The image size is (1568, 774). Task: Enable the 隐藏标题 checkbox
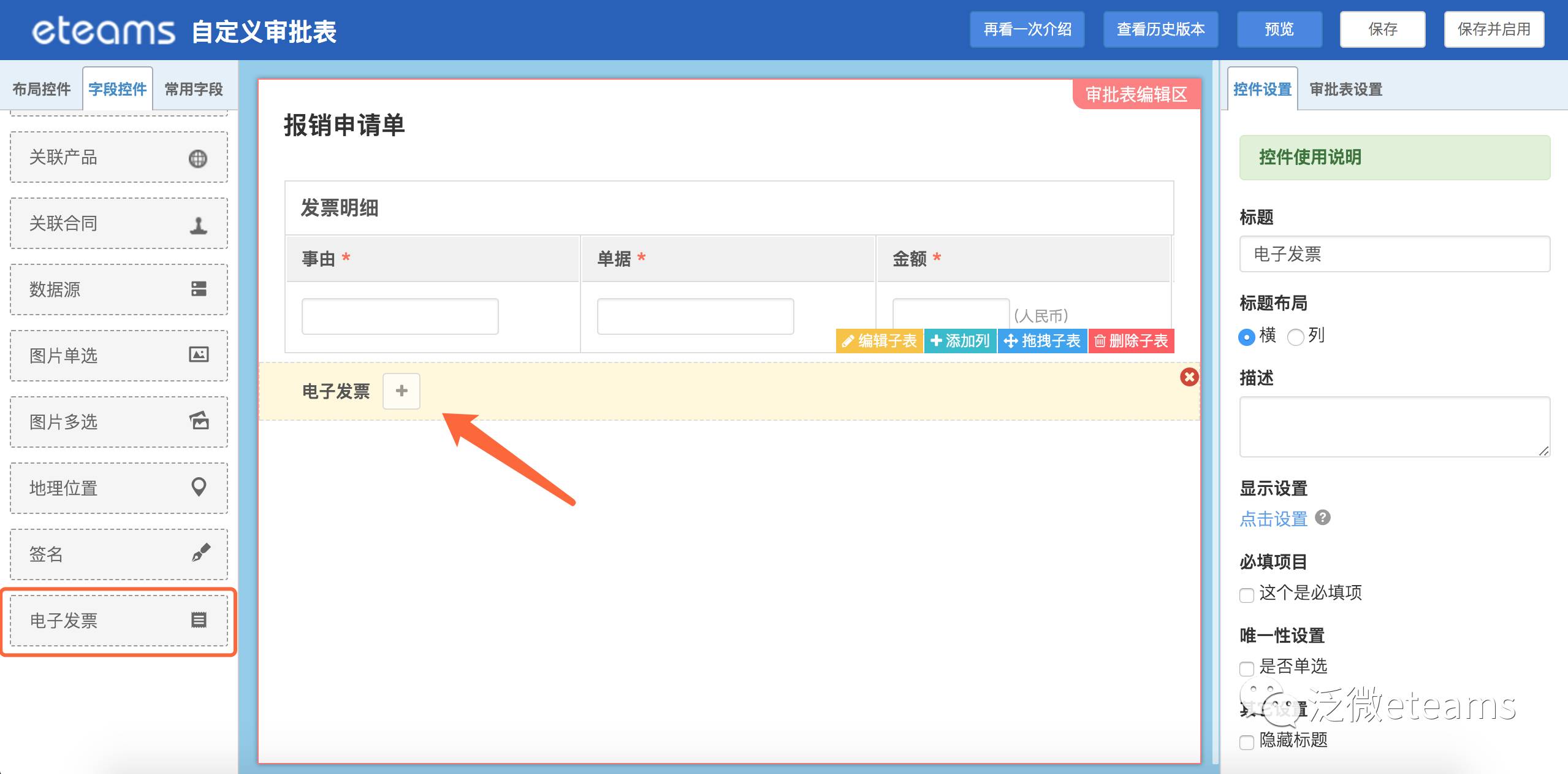pyautogui.click(x=1246, y=742)
